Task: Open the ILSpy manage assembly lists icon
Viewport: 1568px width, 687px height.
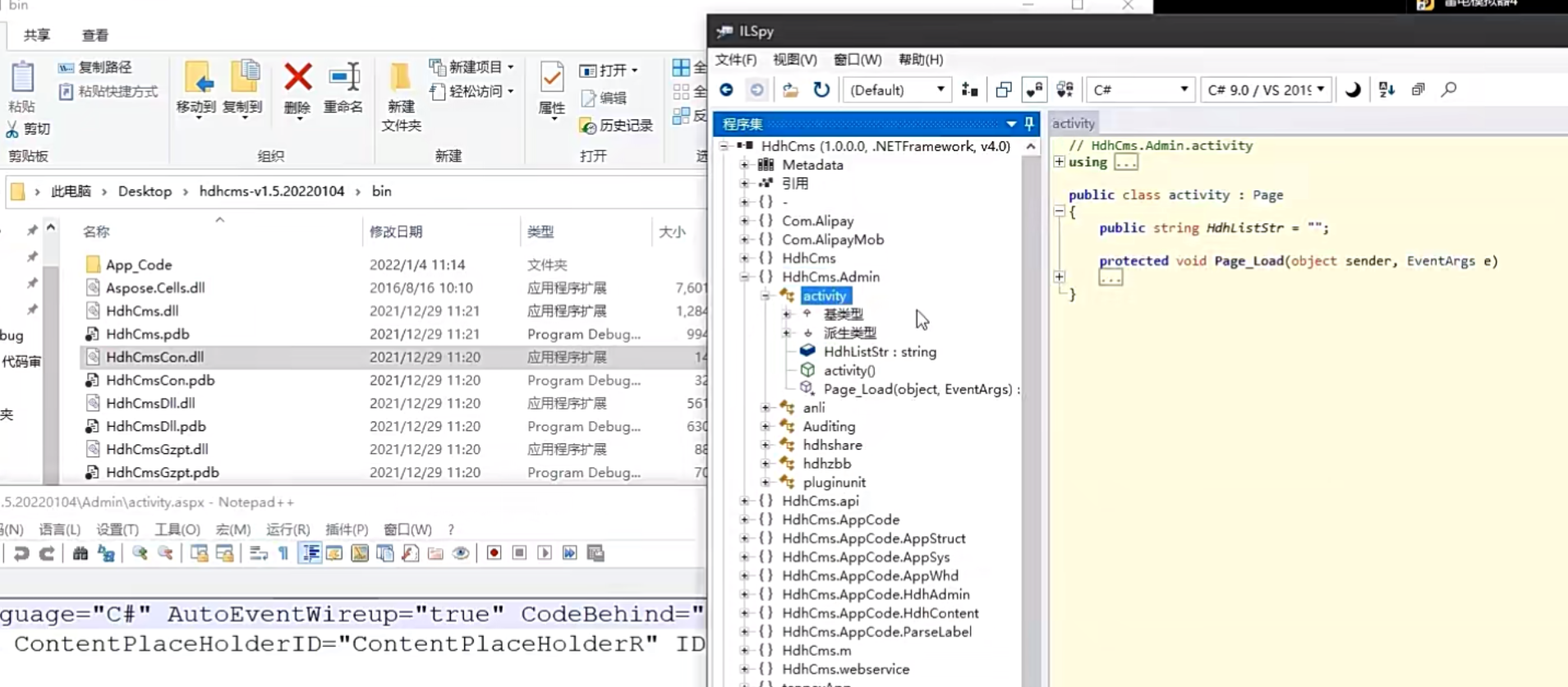Action: pos(969,89)
